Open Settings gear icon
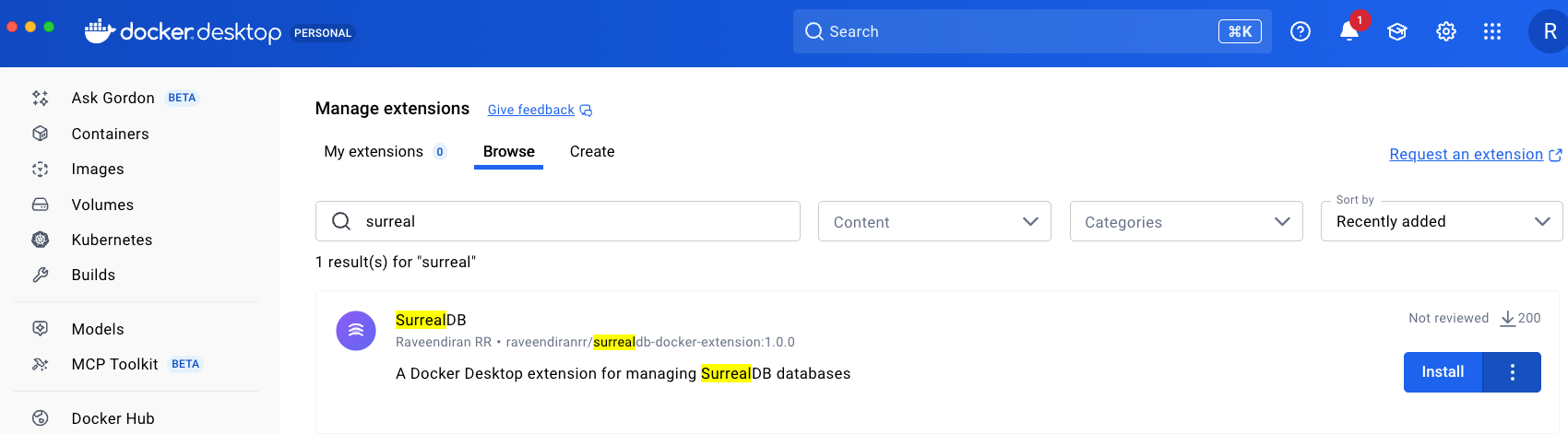The width and height of the screenshot is (1568, 434). click(1446, 31)
